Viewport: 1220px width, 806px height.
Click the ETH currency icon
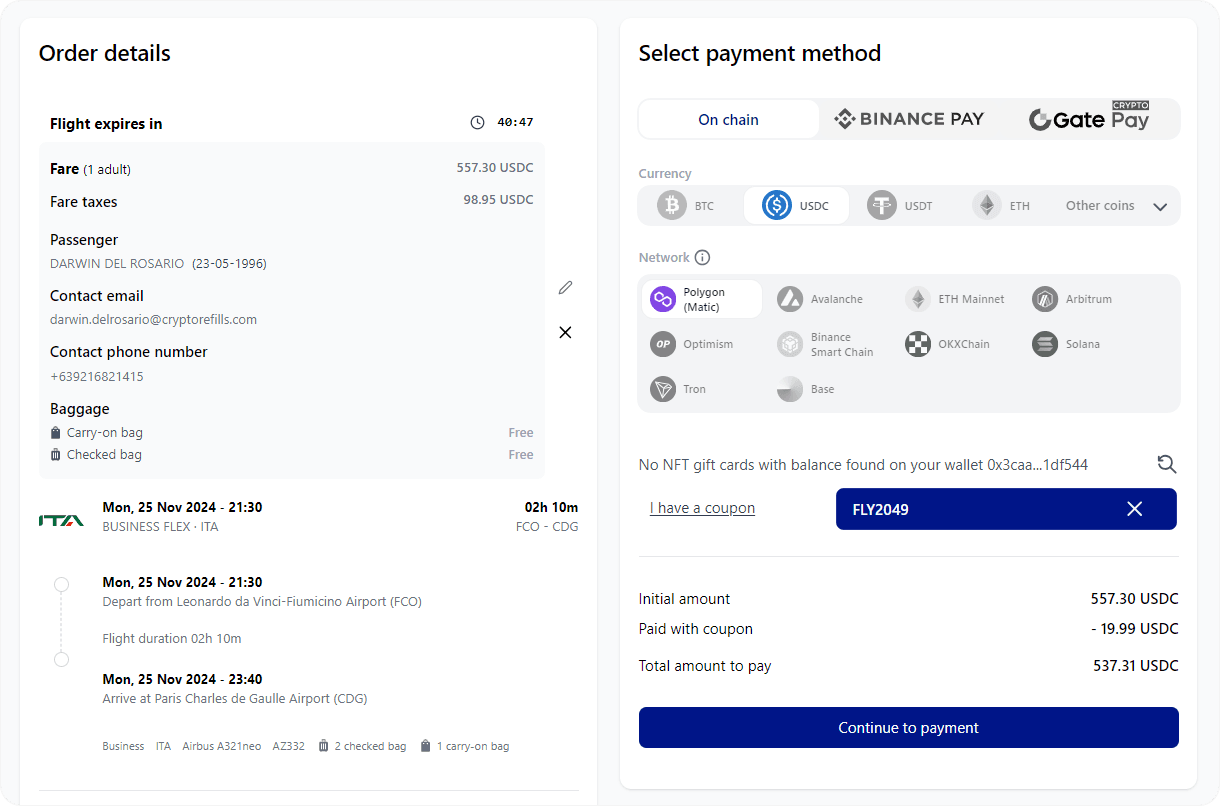click(985, 205)
